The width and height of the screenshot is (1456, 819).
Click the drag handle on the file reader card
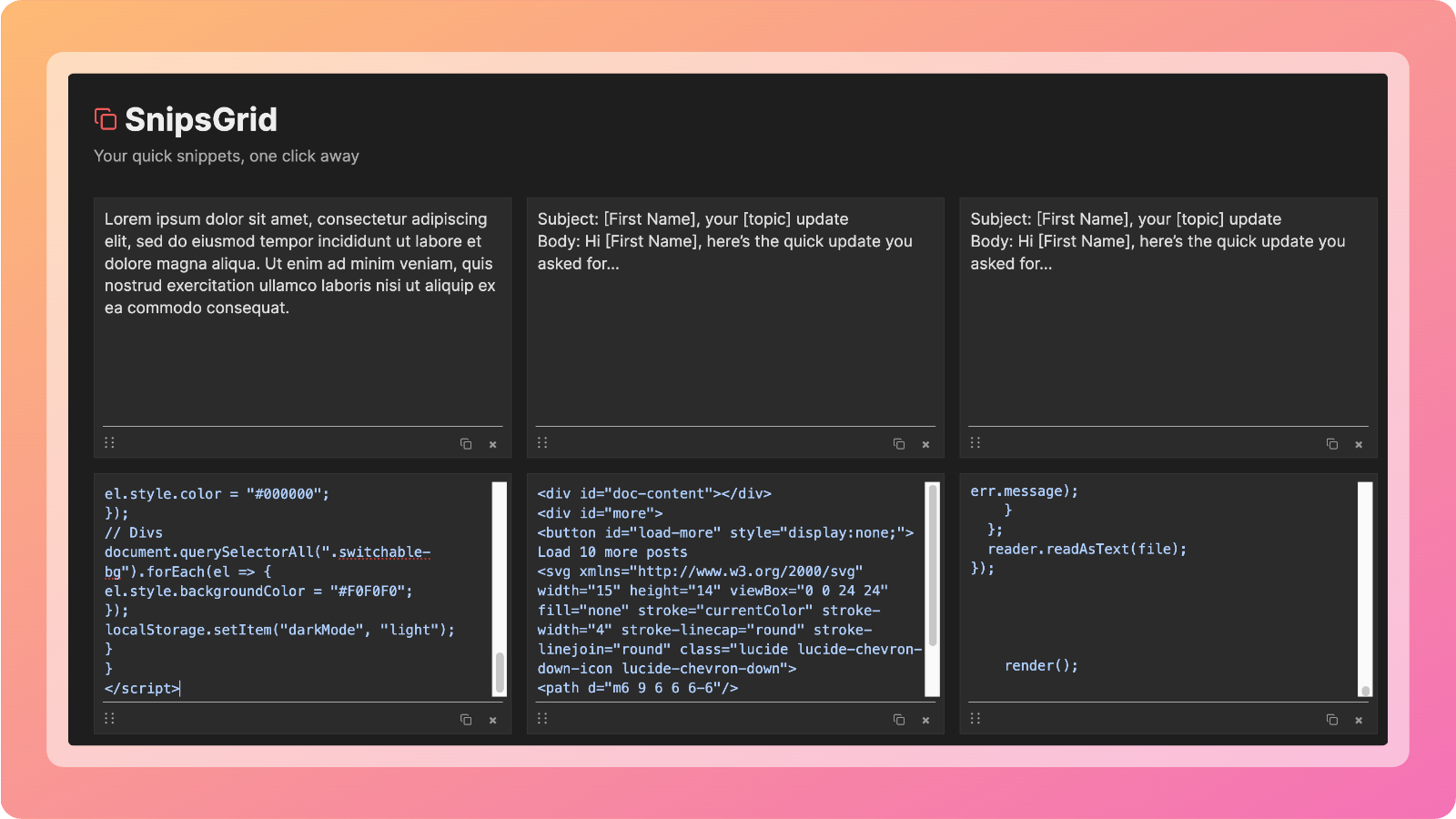click(x=975, y=718)
